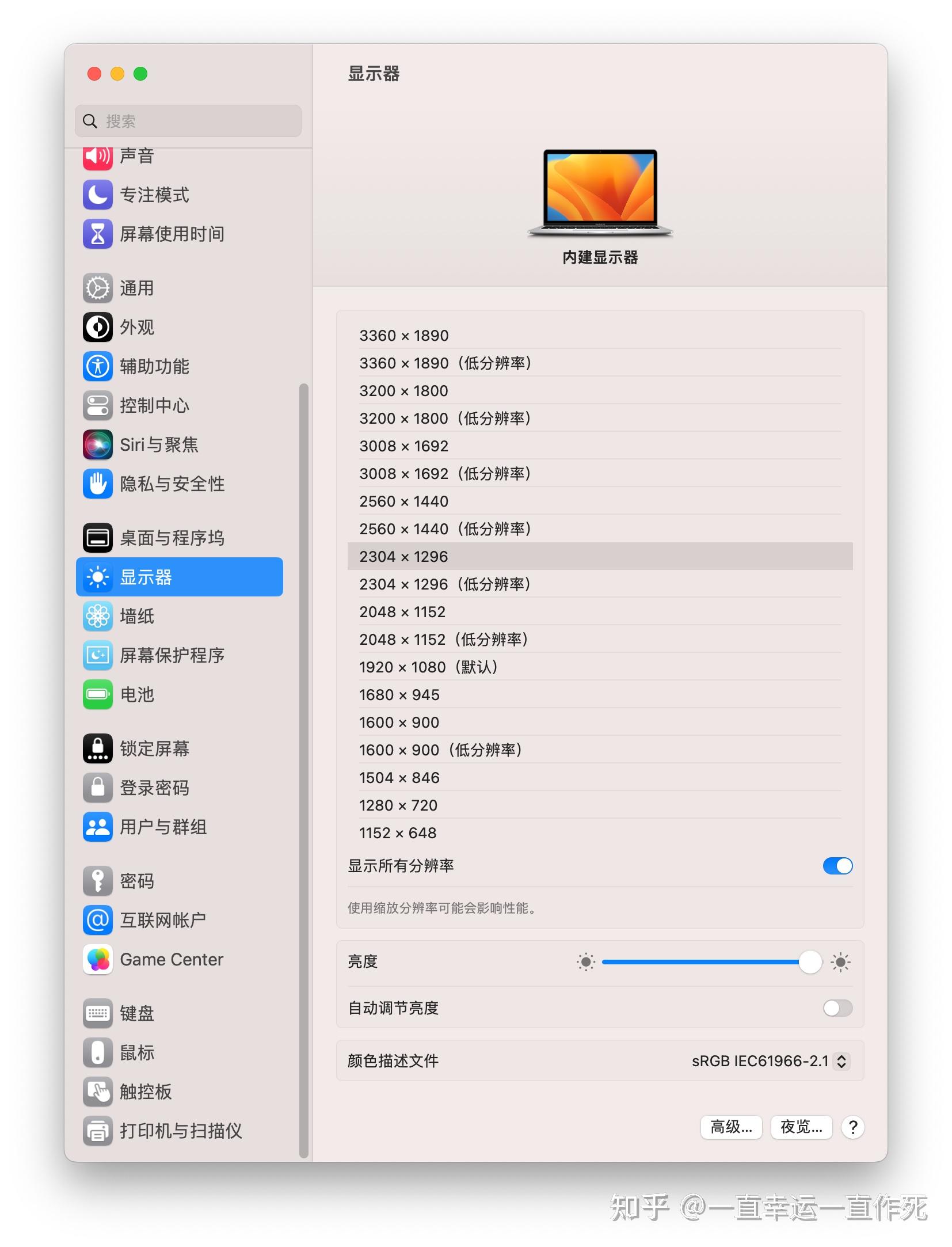Open Privacy & Security settings
This screenshot has width=952, height=1247.
tap(97, 484)
